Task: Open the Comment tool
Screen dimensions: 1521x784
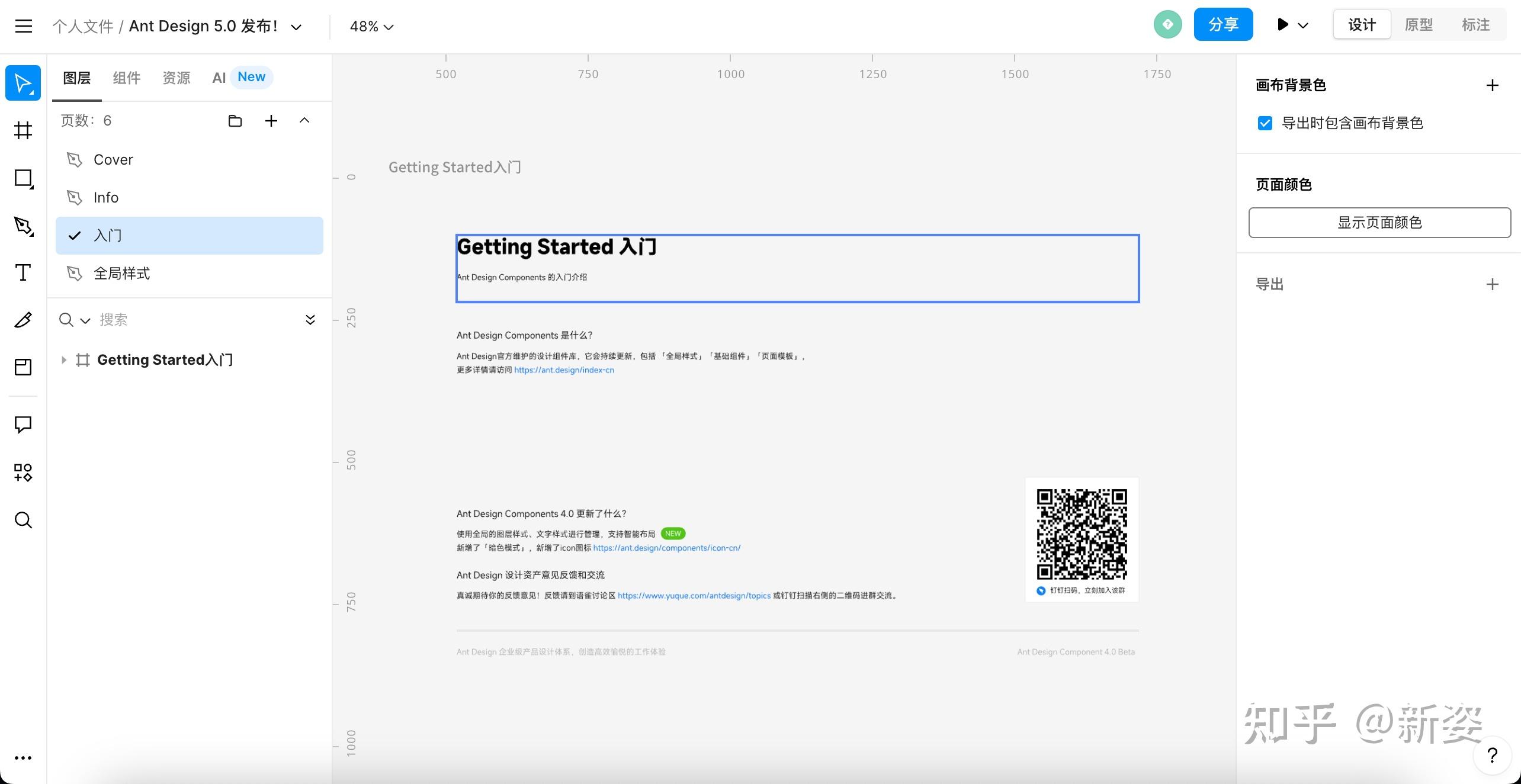Action: click(23, 425)
